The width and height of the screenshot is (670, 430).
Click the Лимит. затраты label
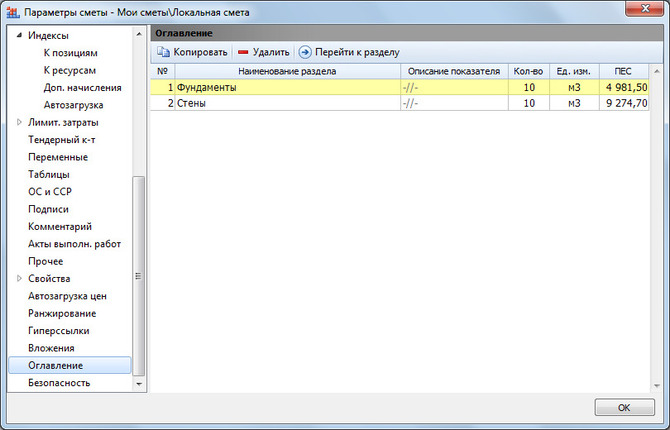coord(63,122)
